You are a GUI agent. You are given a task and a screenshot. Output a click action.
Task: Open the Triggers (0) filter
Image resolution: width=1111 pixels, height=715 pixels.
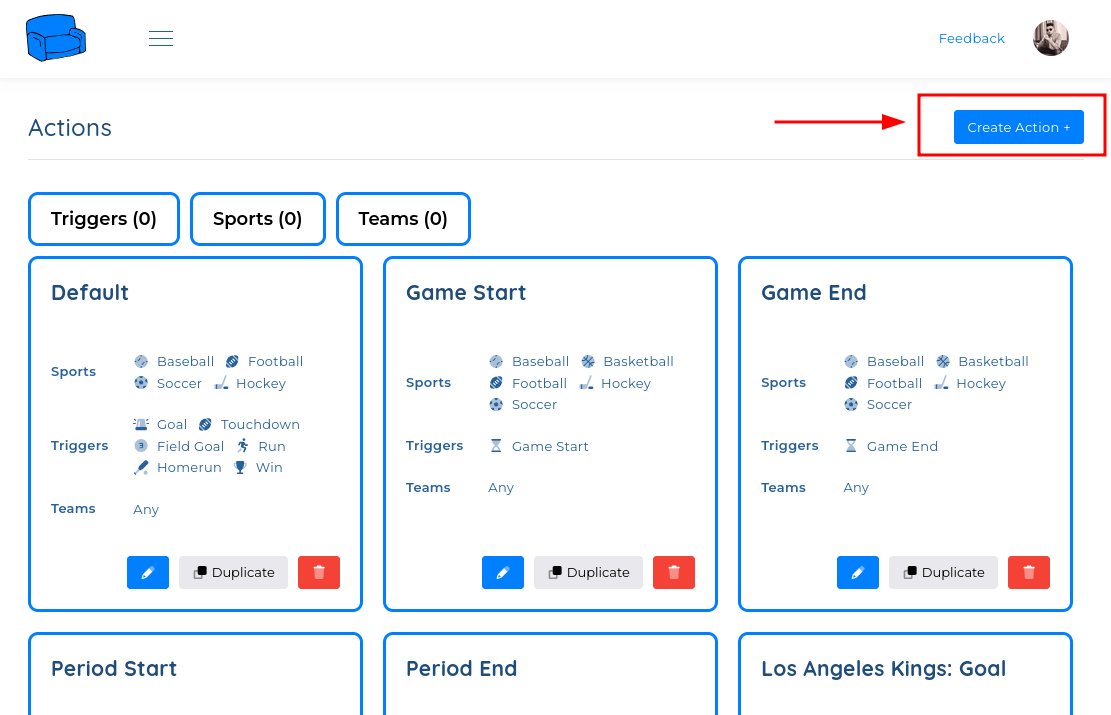(x=104, y=219)
